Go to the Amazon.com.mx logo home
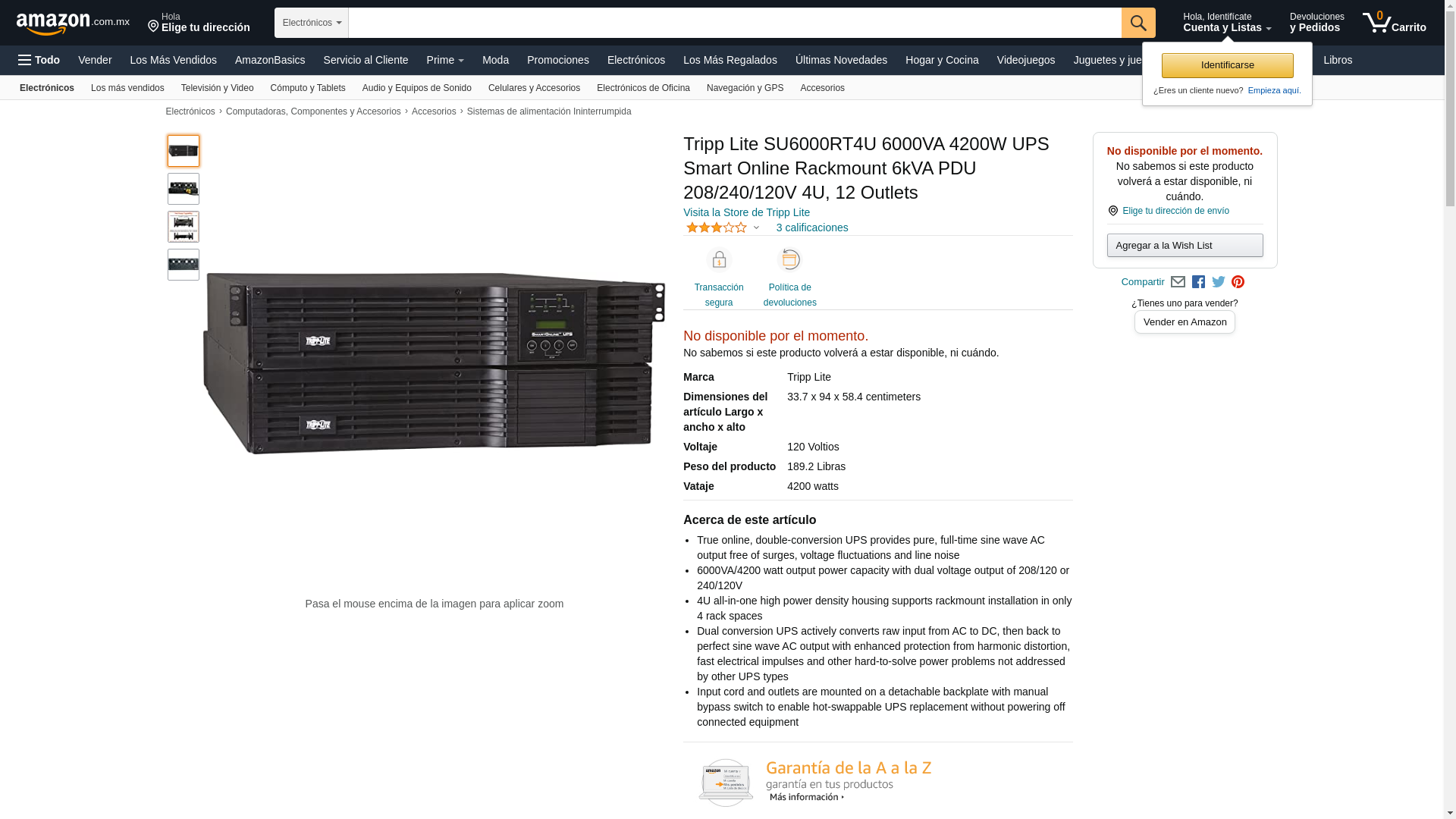The width and height of the screenshot is (1456, 819). 73,23
